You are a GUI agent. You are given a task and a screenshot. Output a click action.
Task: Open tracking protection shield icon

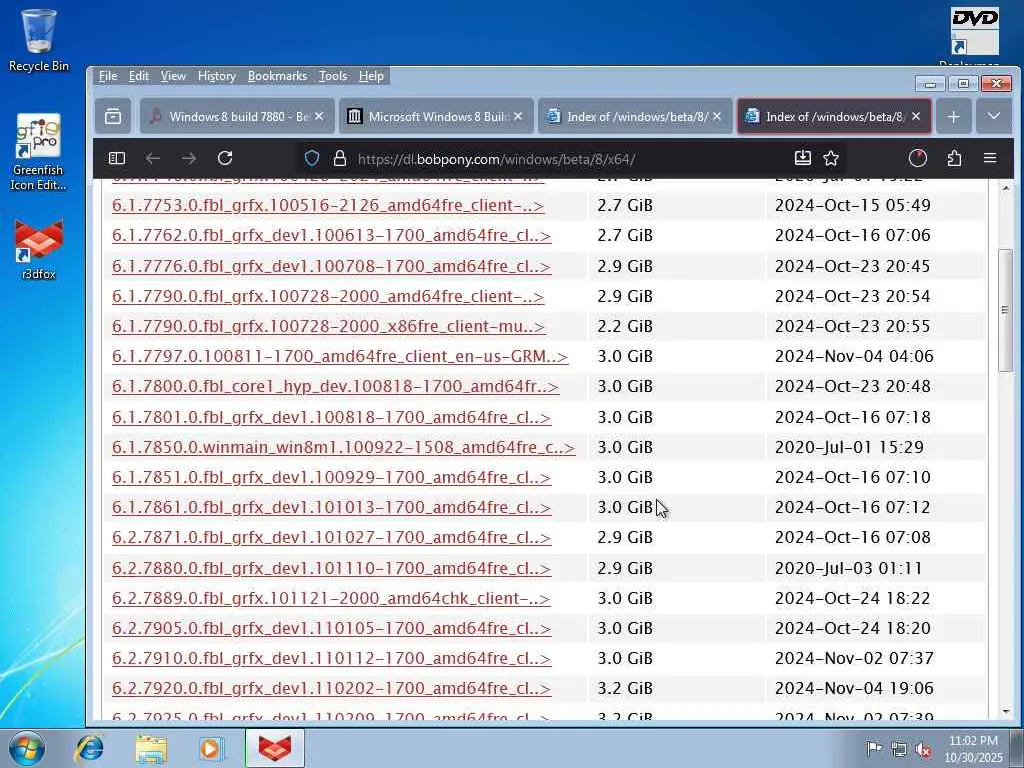pyautogui.click(x=312, y=158)
